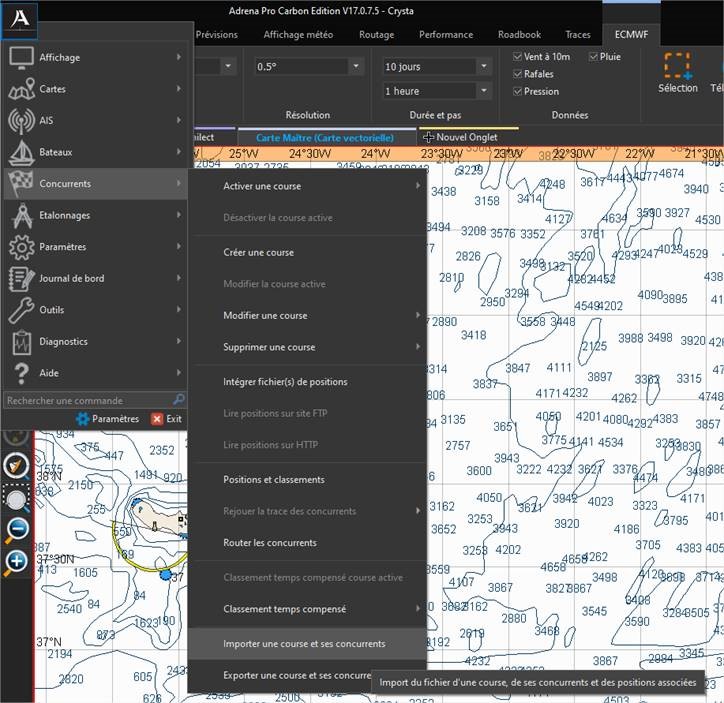Click the blue gear Paramètres button at bottom
The width and height of the screenshot is (724, 703).
pyautogui.click(x=82, y=419)
